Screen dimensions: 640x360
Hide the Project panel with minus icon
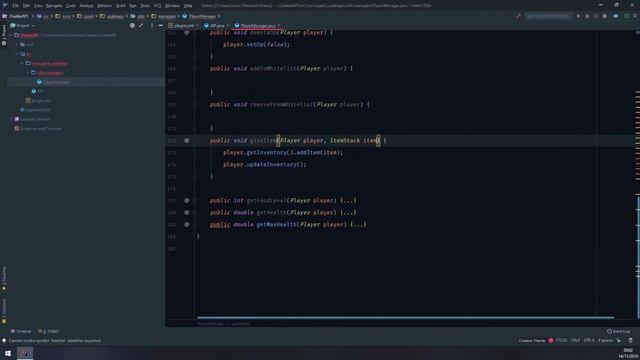160,25
